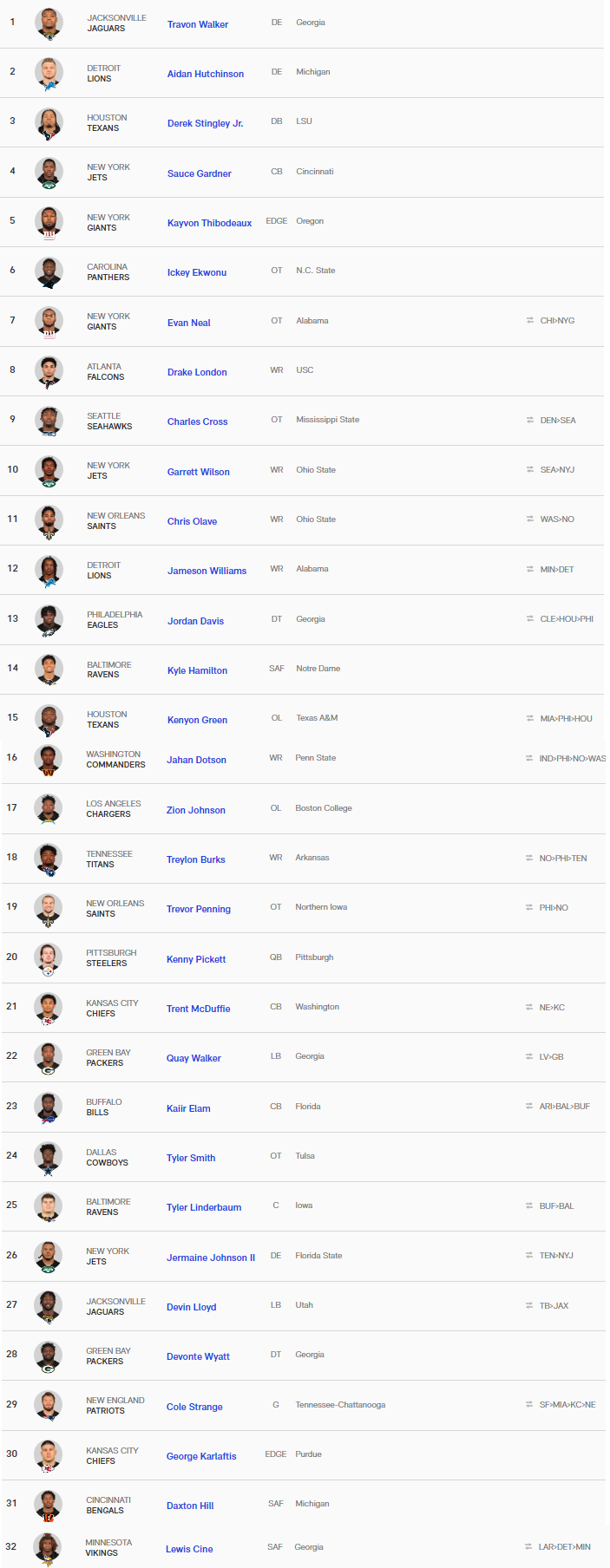This screenshot has height=1568, width=610.
Task: Click the Houston Texans team label at pick 3
Action: pos(106,123)
